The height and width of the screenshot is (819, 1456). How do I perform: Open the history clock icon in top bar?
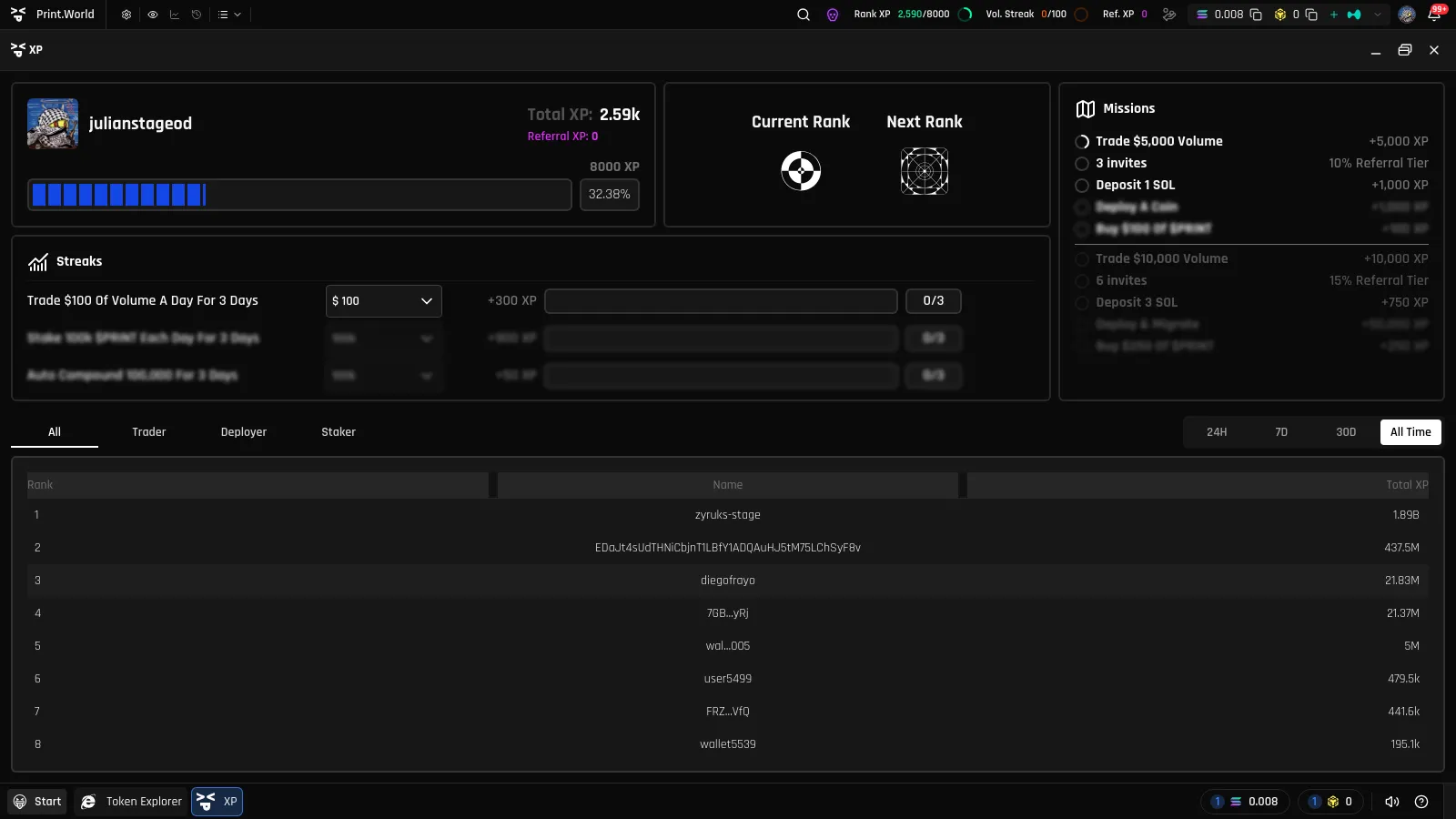pyautogui.click(x=197, y=15)
